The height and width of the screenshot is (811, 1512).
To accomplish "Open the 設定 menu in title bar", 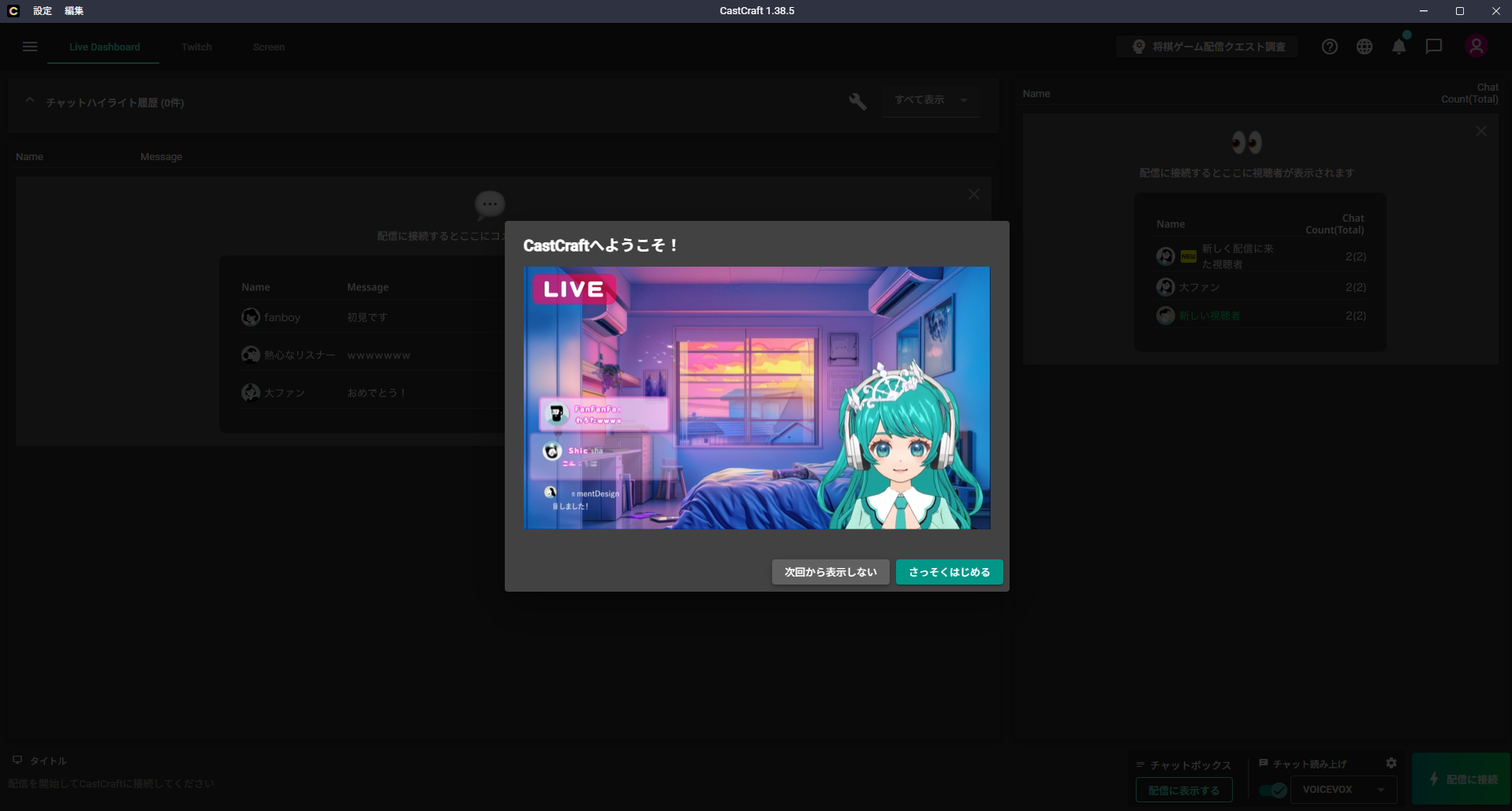I will (x=43, y=11).
